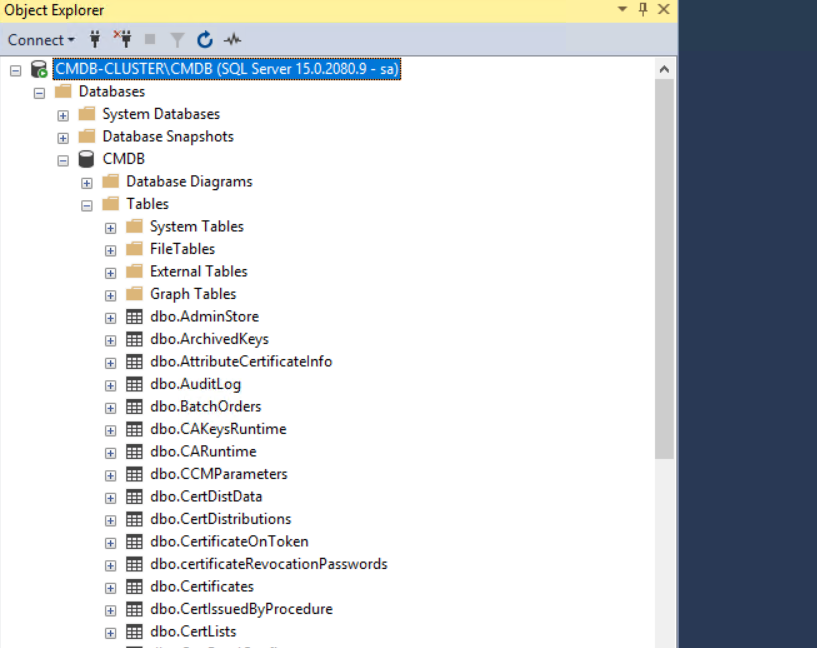Expand the dbo.certificateRevocationPasswords table
The height and width of the screenshot is (648, 817).
110,566
